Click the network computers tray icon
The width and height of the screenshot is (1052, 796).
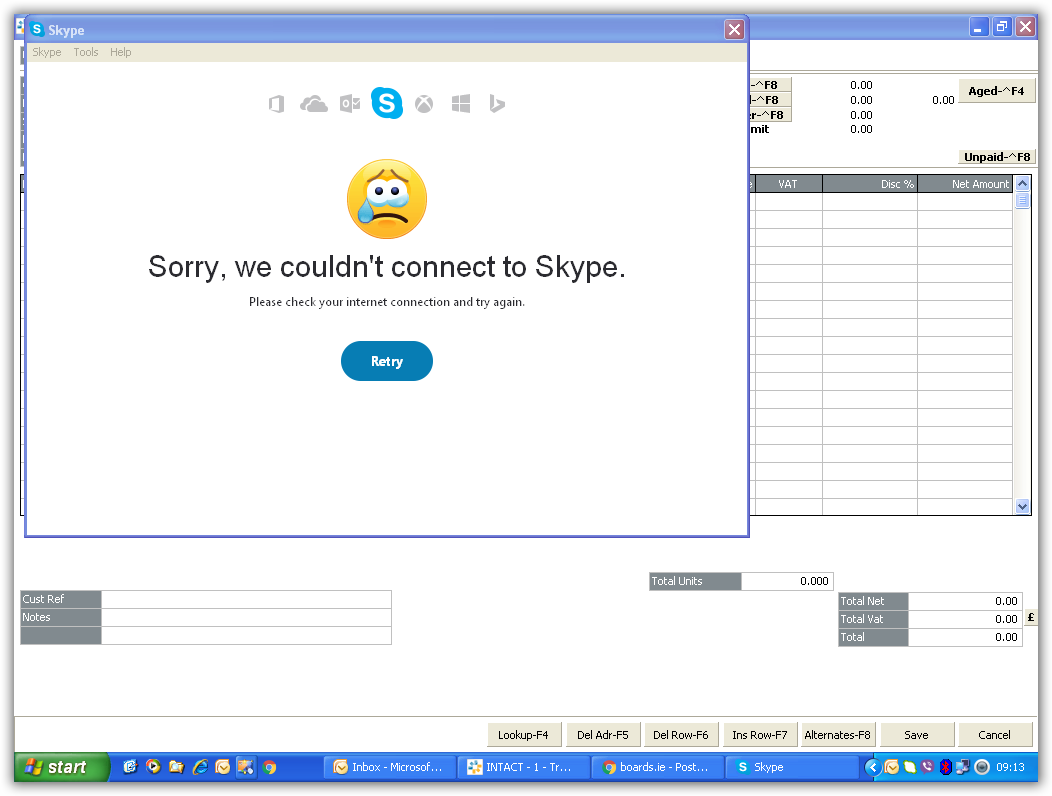pos(963,766)
